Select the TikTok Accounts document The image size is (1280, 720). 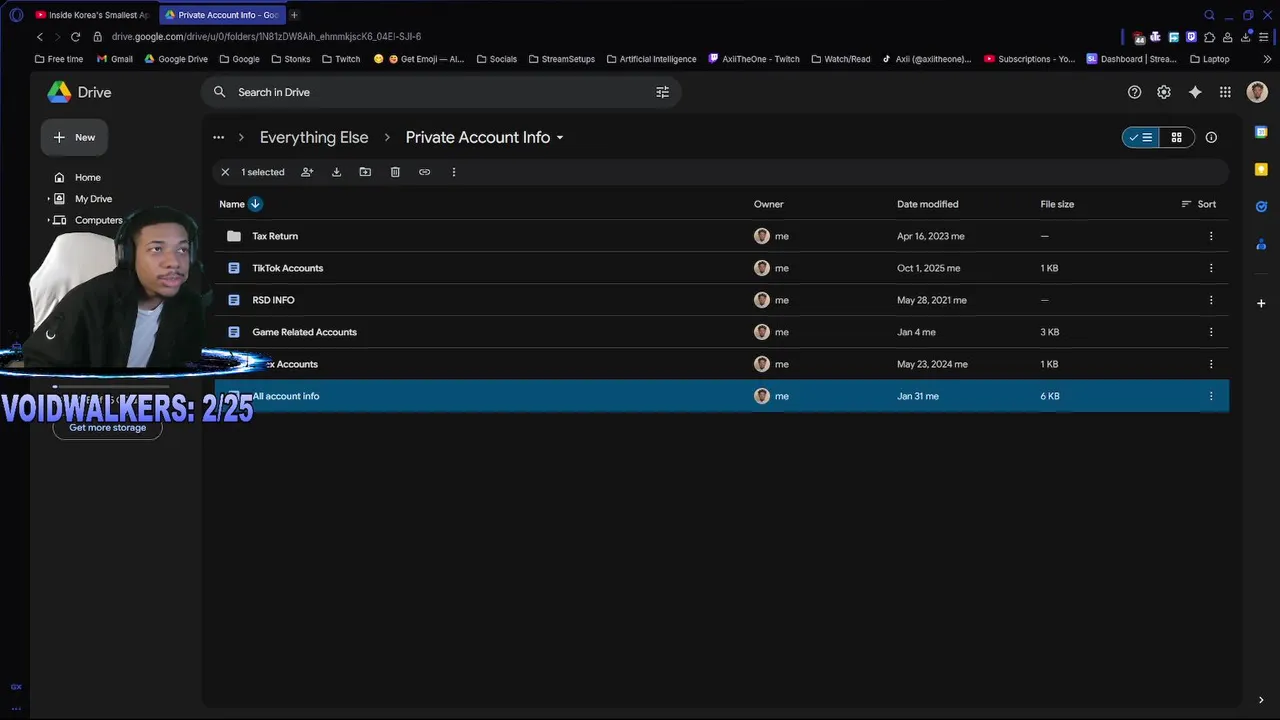click(x=721, y=268)
